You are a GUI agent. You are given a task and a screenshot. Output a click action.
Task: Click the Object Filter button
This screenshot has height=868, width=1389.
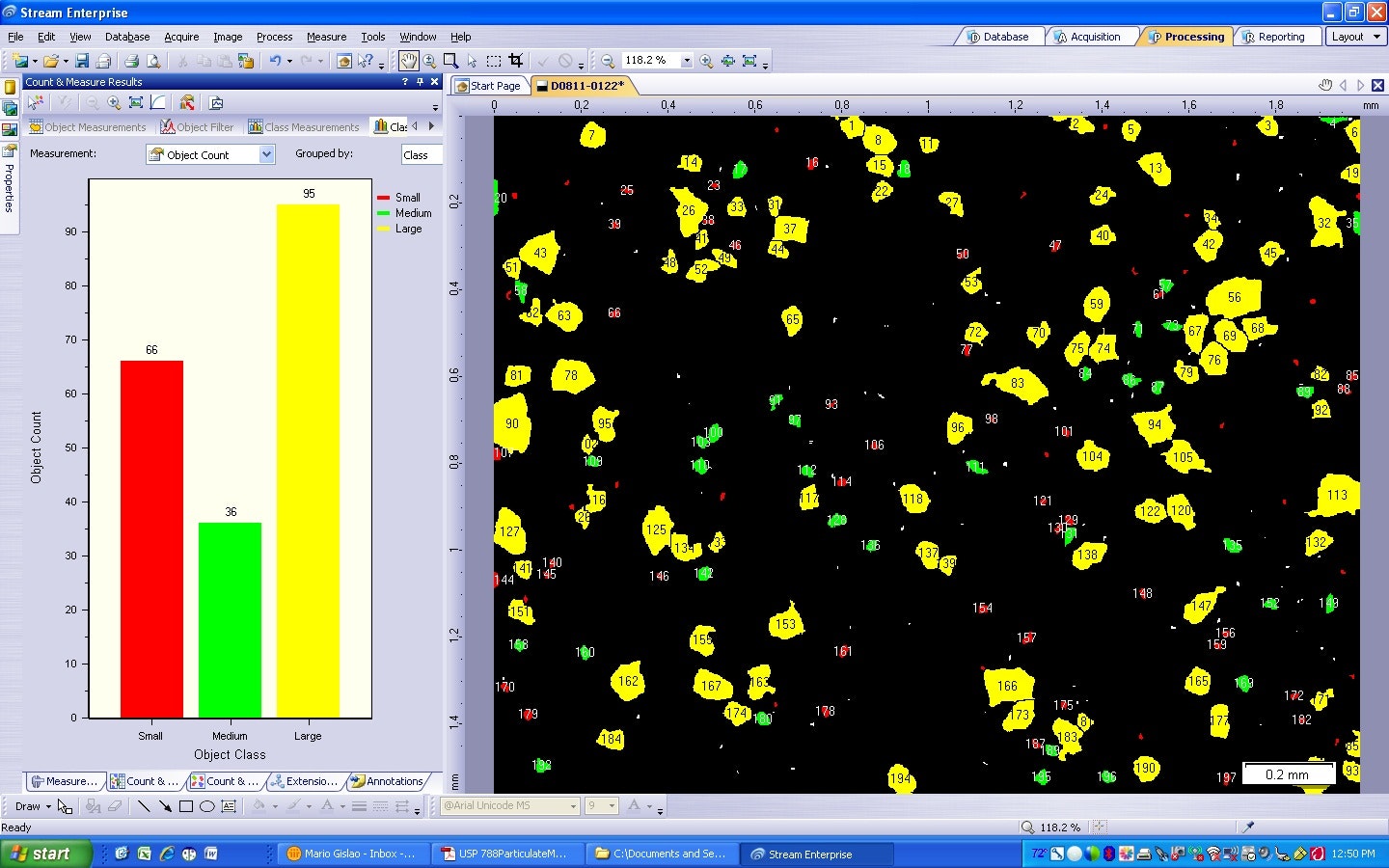[x=197, y=126]
